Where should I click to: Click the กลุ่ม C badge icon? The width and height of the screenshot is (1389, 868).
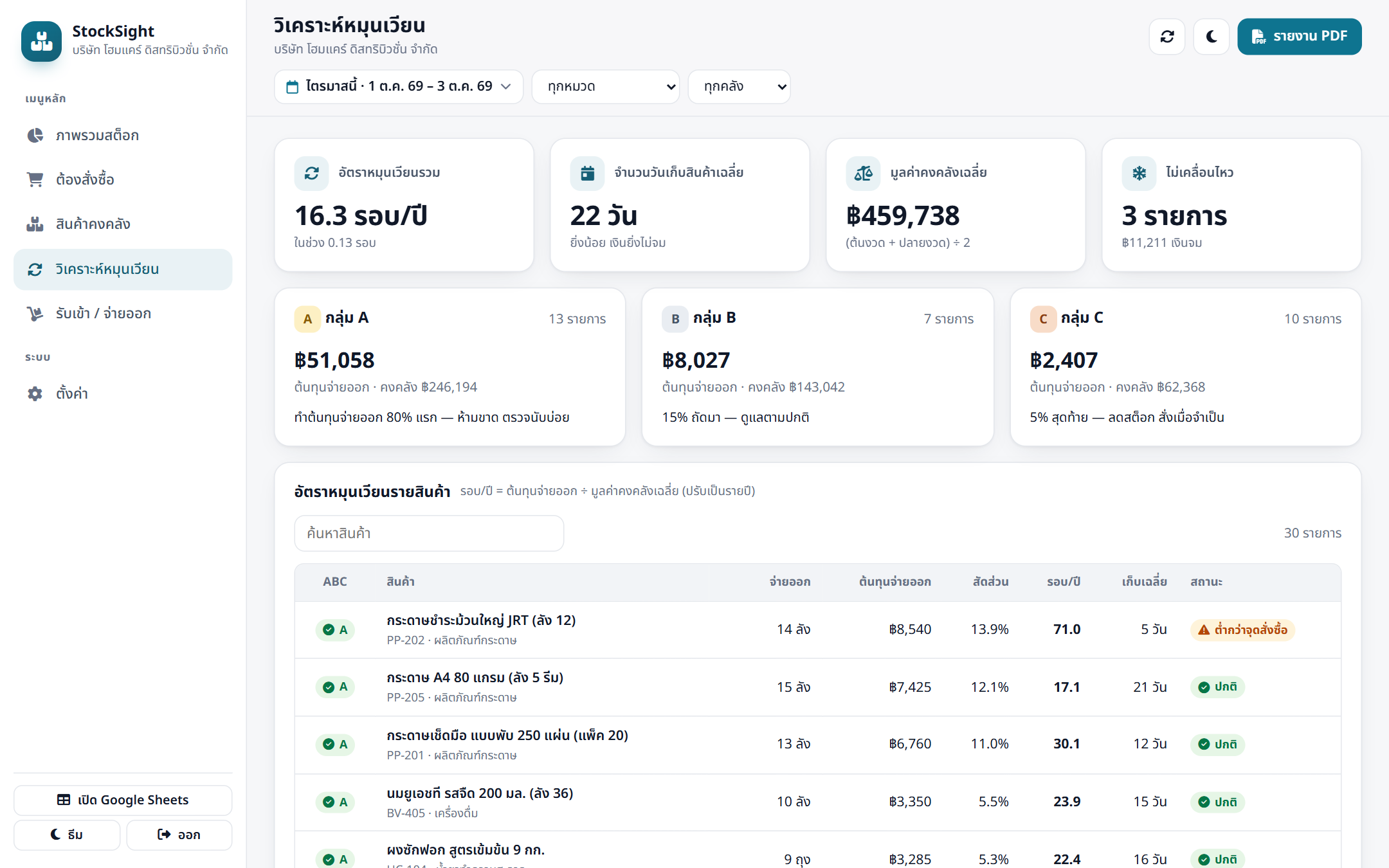[1043, 319]
